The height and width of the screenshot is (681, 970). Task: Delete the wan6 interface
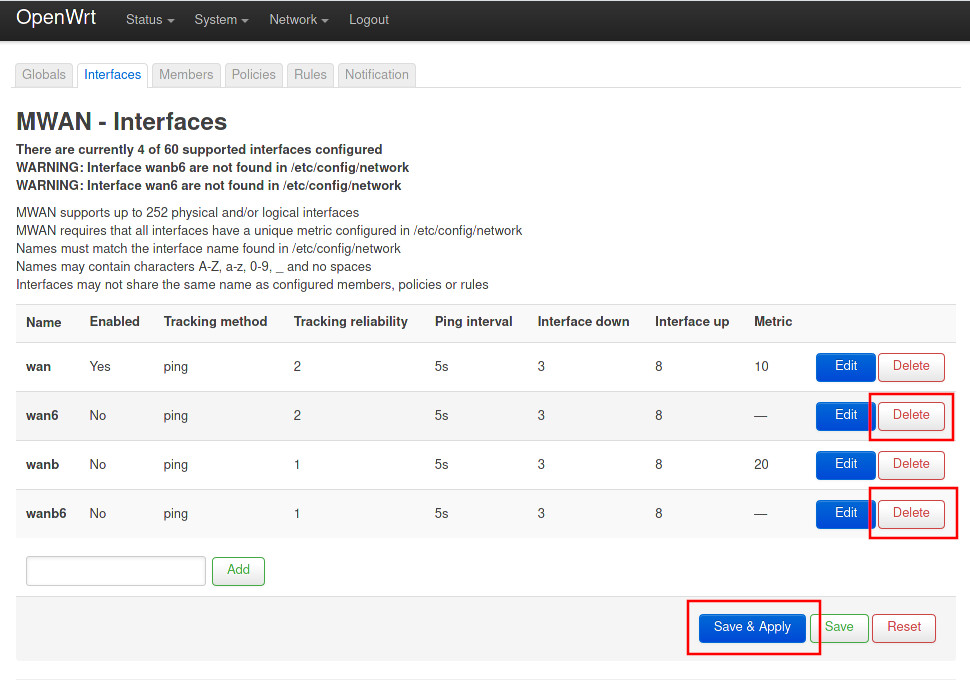coord(910,416)
